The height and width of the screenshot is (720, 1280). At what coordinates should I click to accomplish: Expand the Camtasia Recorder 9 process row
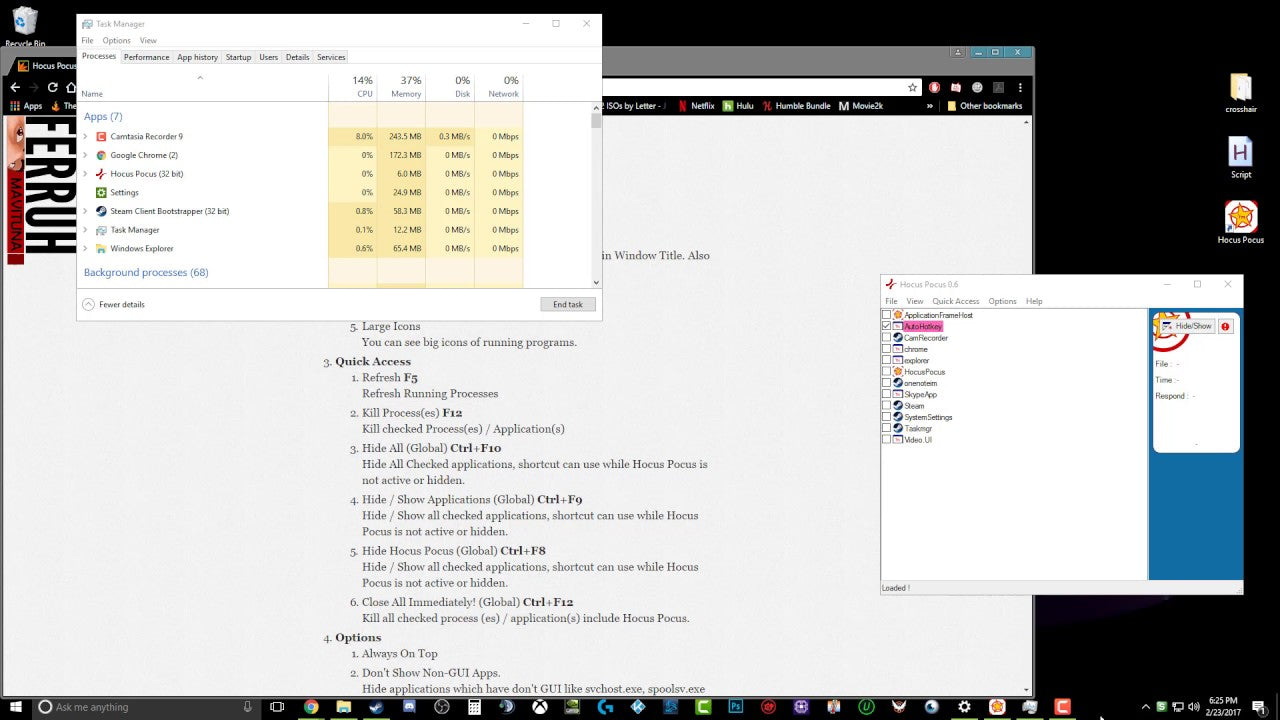(x=85, y=136)
